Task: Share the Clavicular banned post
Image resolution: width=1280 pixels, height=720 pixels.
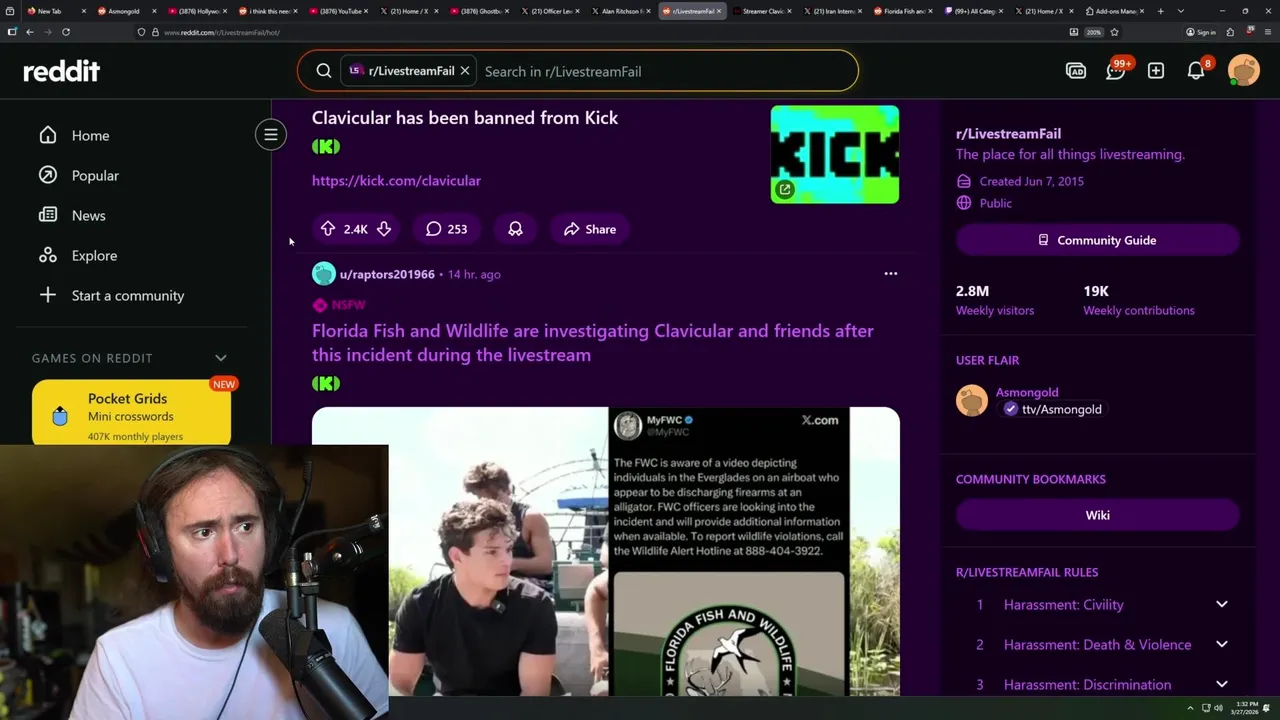Action: pos(590,229)
